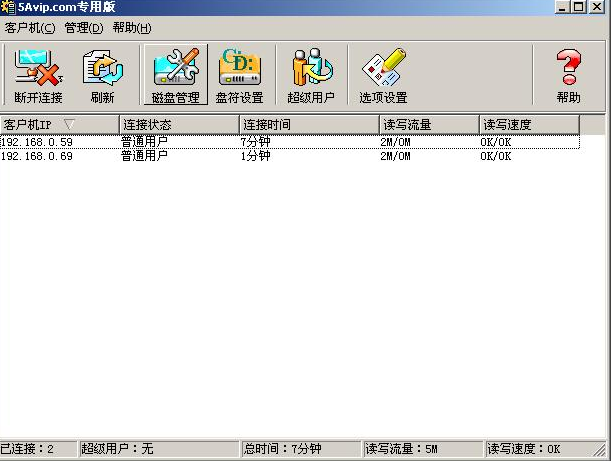Sort by 连接状态 column header

(x=179, y=125)
